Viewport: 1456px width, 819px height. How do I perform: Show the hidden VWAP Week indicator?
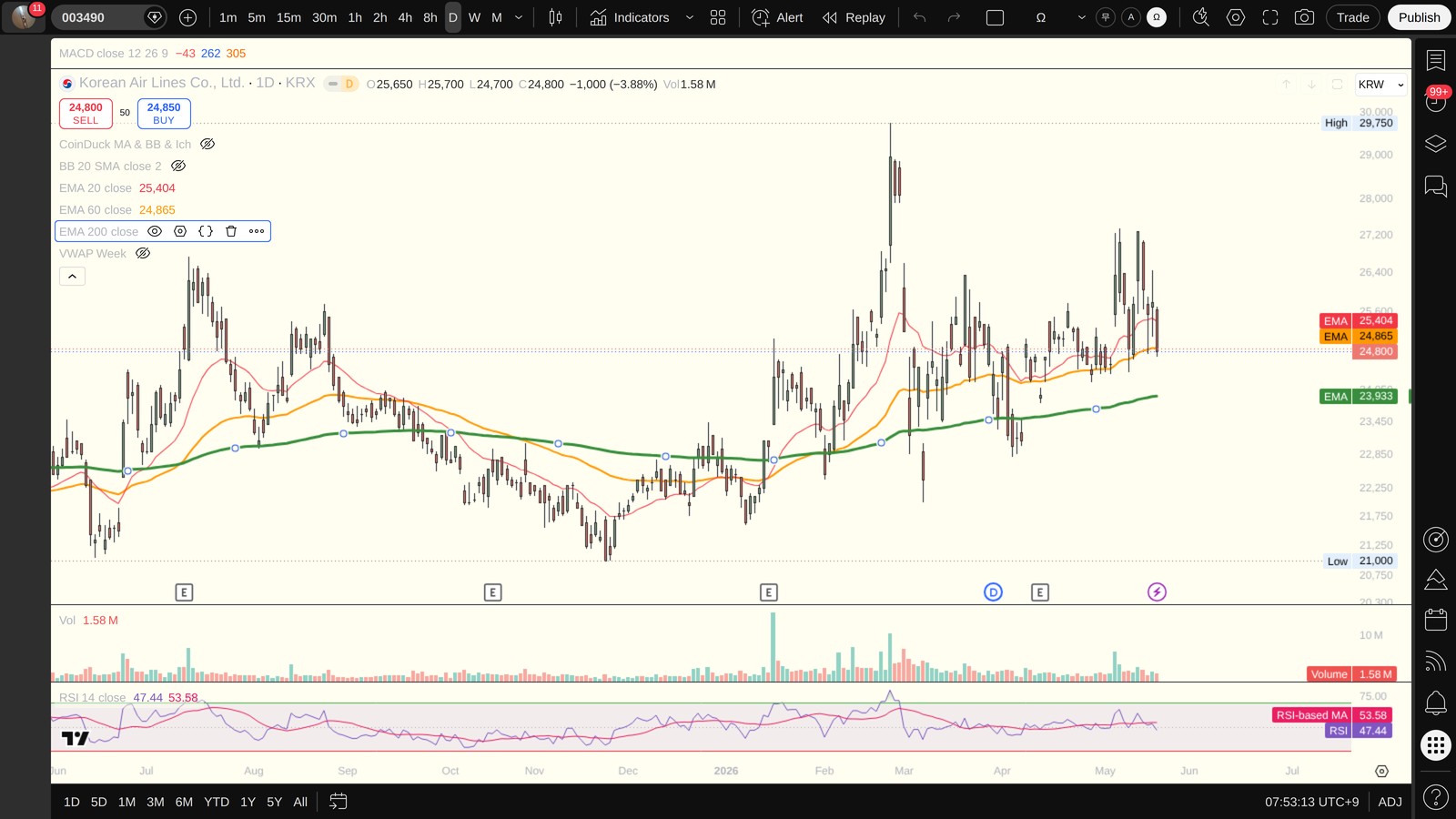pyautogui.click(x=143, y=253)
